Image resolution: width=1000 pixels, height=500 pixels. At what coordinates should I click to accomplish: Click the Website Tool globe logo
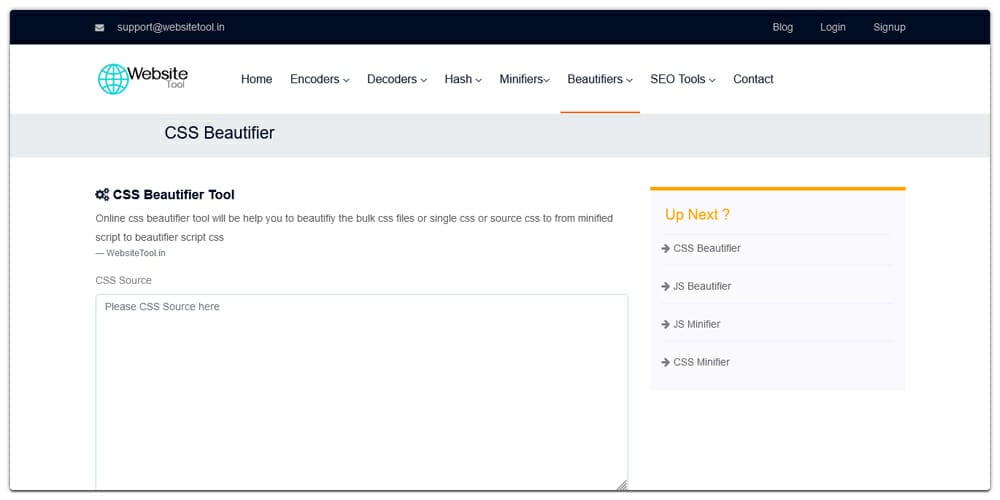142,78
